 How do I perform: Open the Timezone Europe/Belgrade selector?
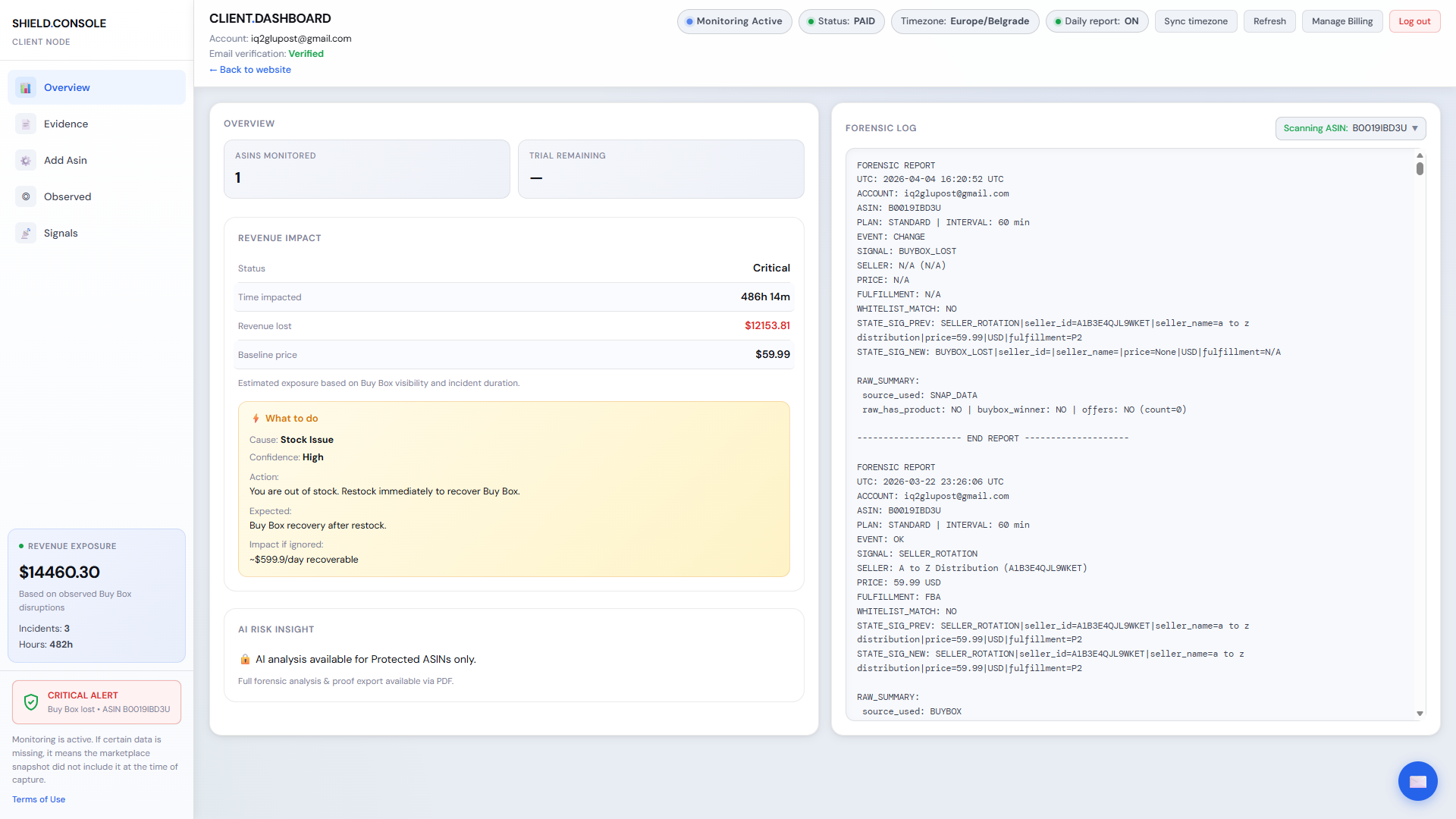coord(964,21)
